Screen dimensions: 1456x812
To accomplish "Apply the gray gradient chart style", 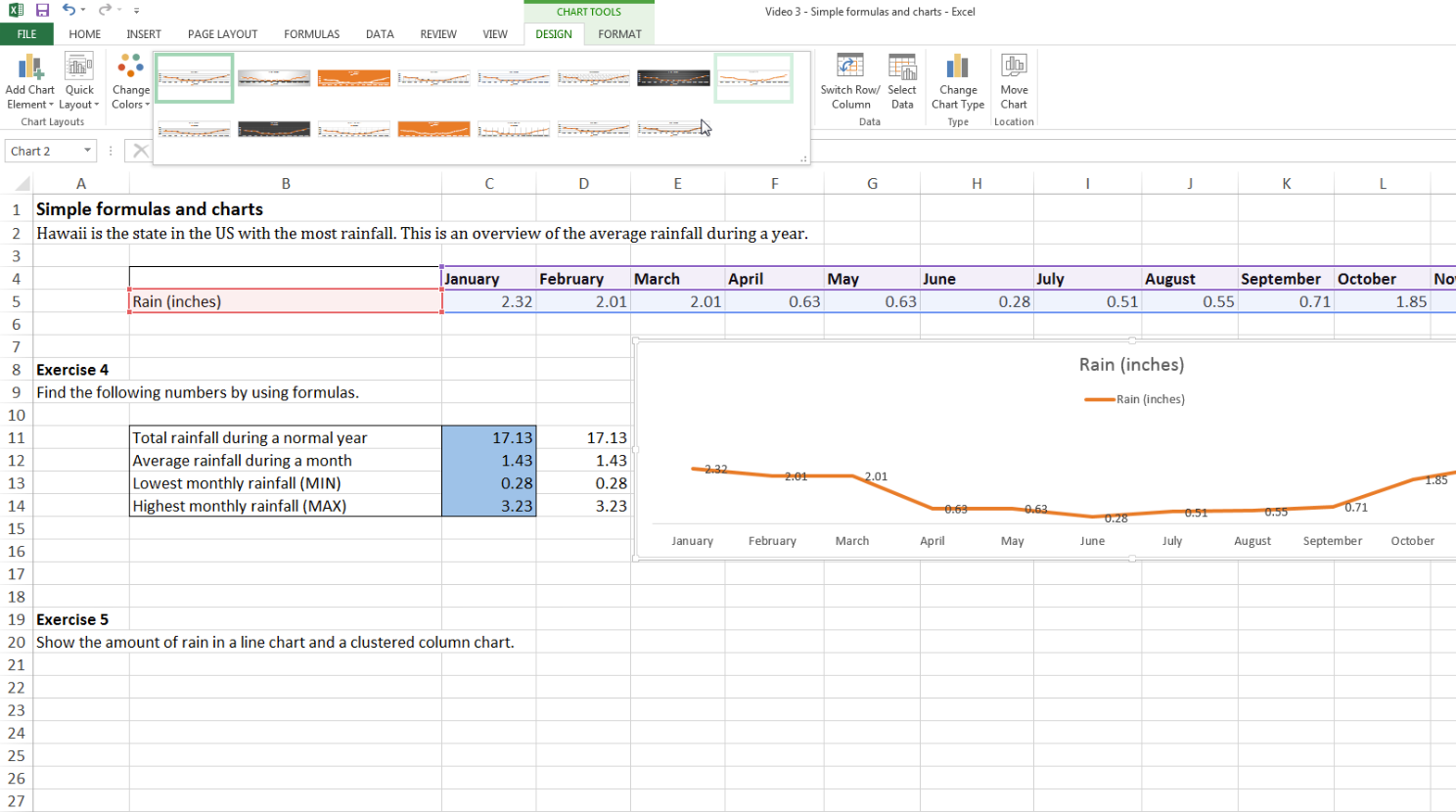I will coord(274,77).
